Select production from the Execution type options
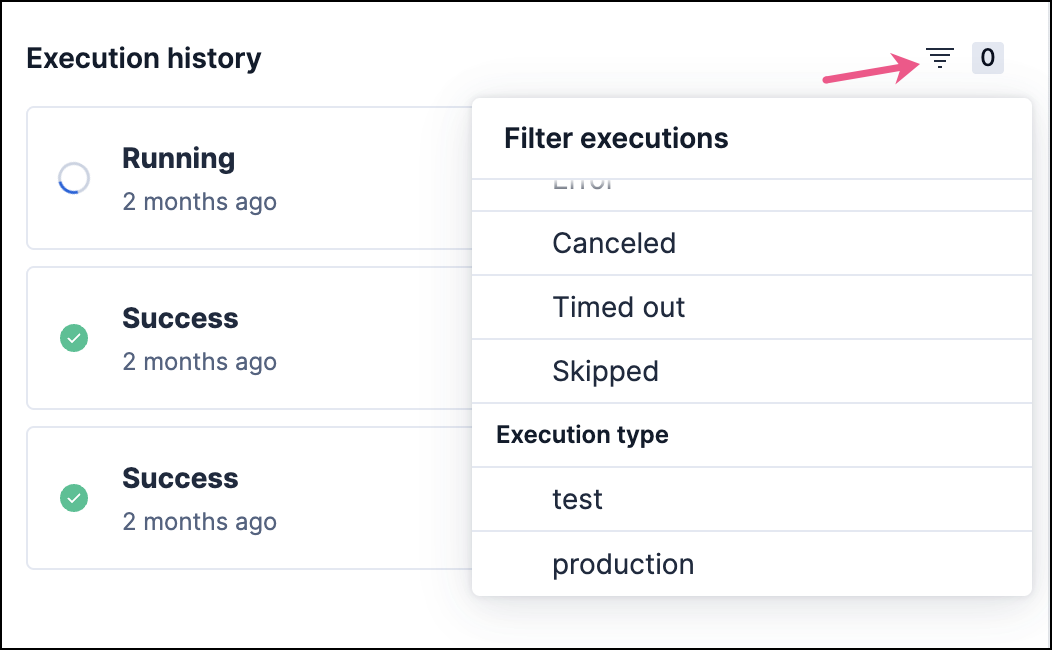This screenshot has height=650, width=1052. (x=623, y=564)
